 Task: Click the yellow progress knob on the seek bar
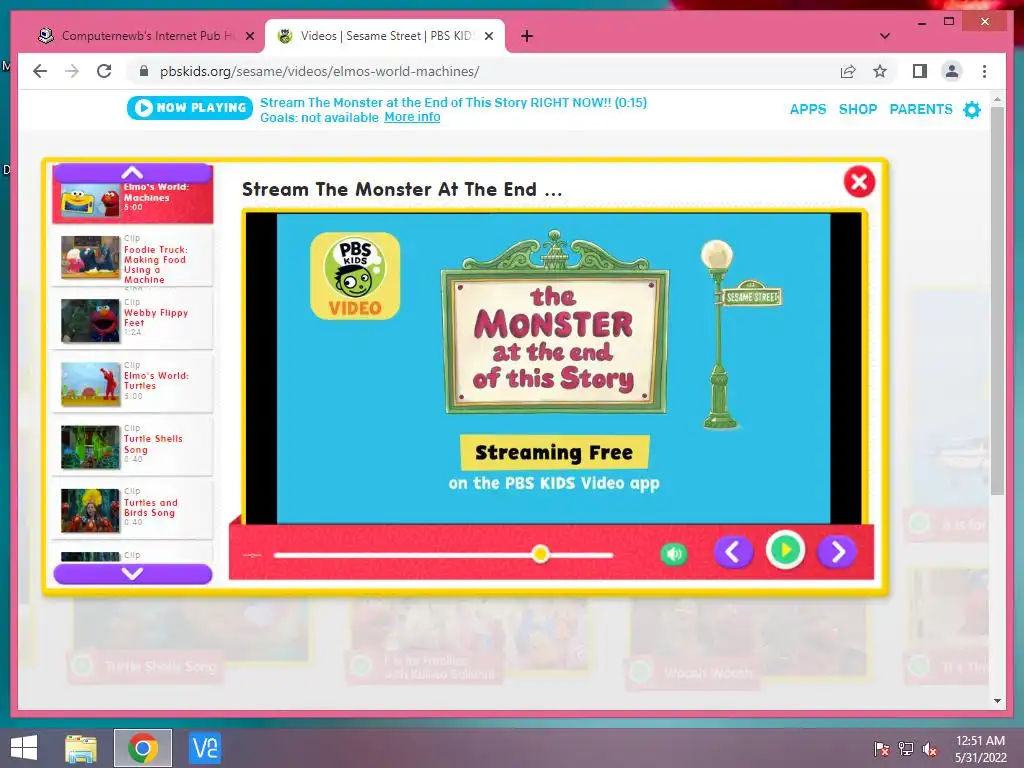point(540,554)
